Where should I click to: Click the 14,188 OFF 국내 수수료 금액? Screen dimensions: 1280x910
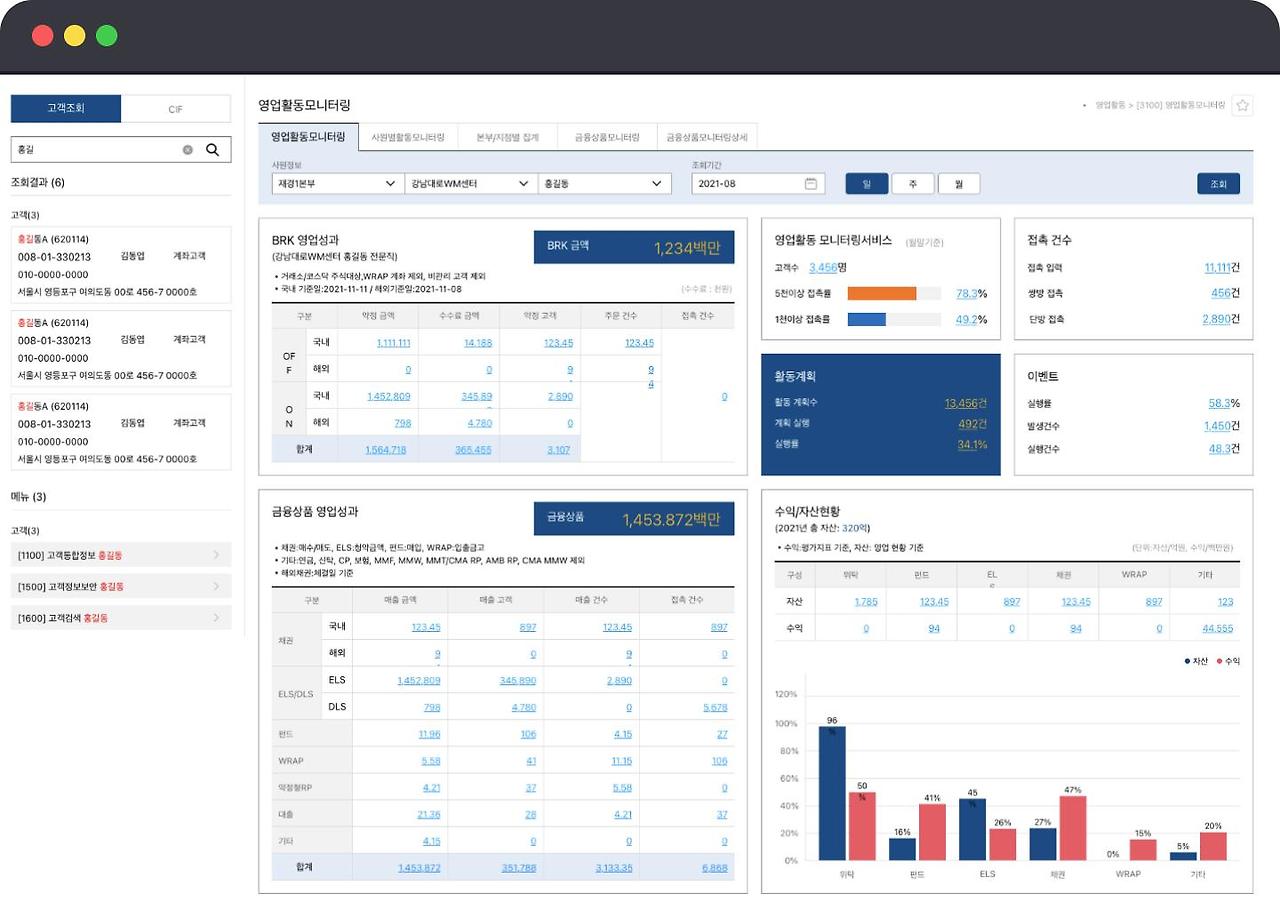click(x=478, y=343)
